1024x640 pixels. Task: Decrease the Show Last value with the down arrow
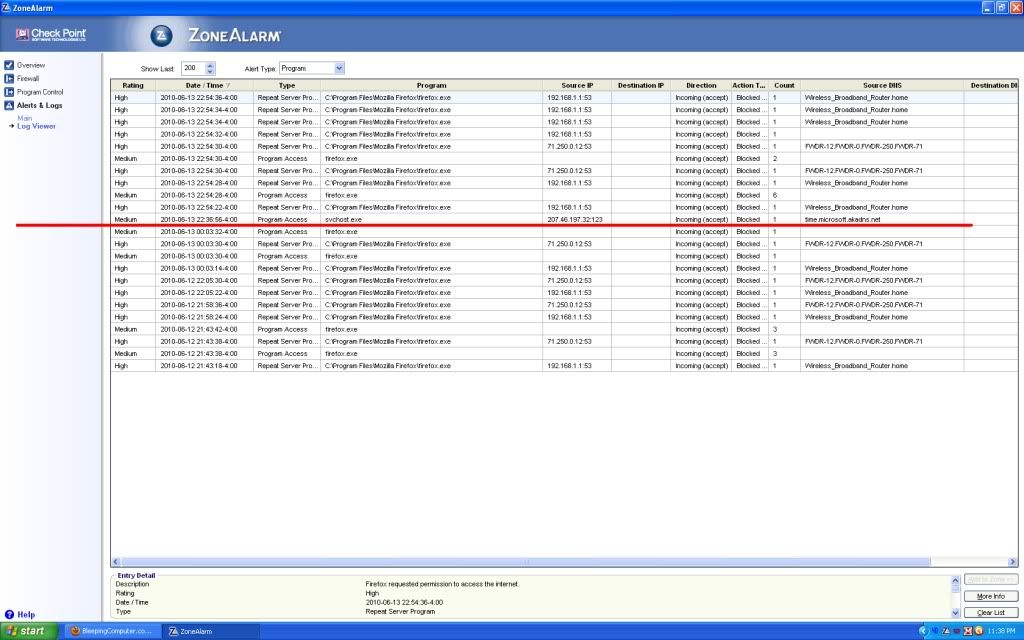210,71
